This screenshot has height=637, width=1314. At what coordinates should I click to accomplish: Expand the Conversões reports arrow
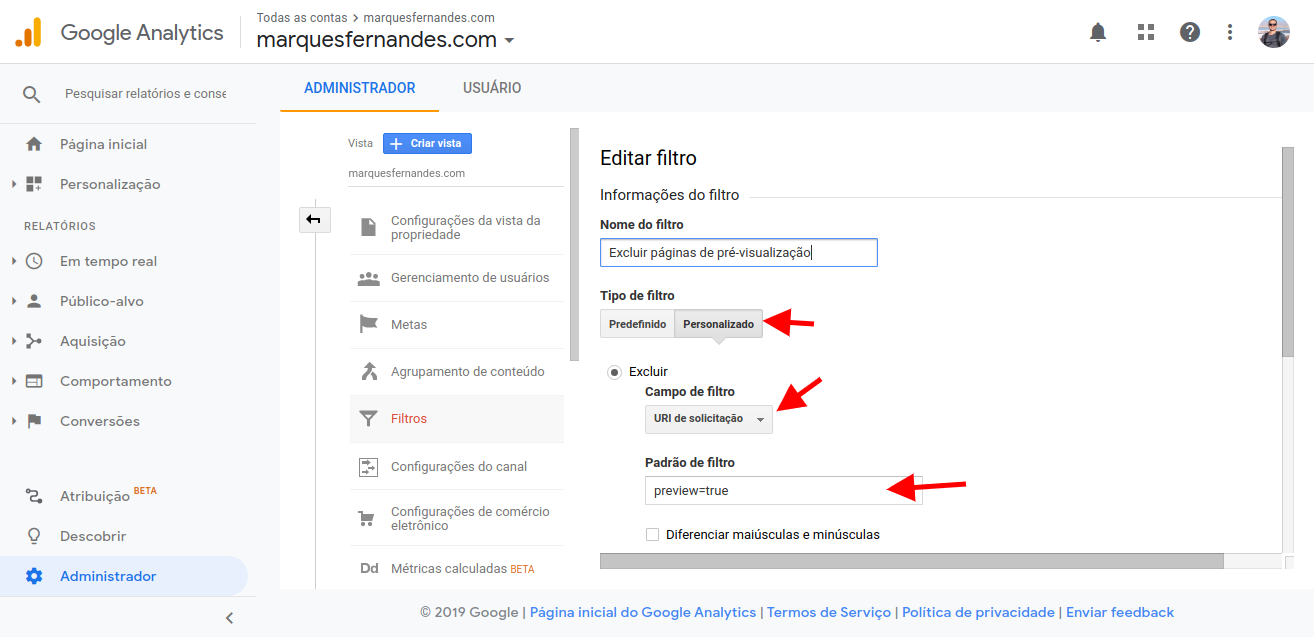pos(14,421)
